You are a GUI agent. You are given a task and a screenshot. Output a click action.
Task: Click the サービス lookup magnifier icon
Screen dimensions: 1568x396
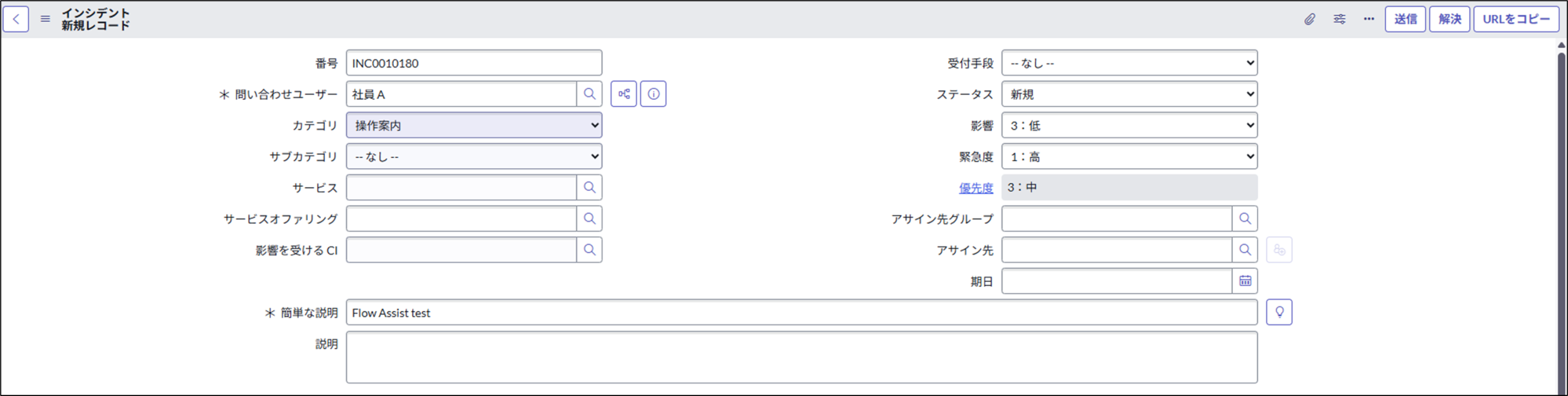[x=589, y=188]
